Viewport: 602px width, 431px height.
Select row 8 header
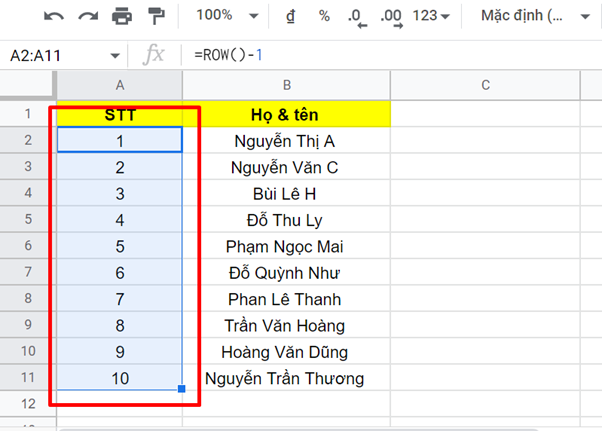pos(28,298)
